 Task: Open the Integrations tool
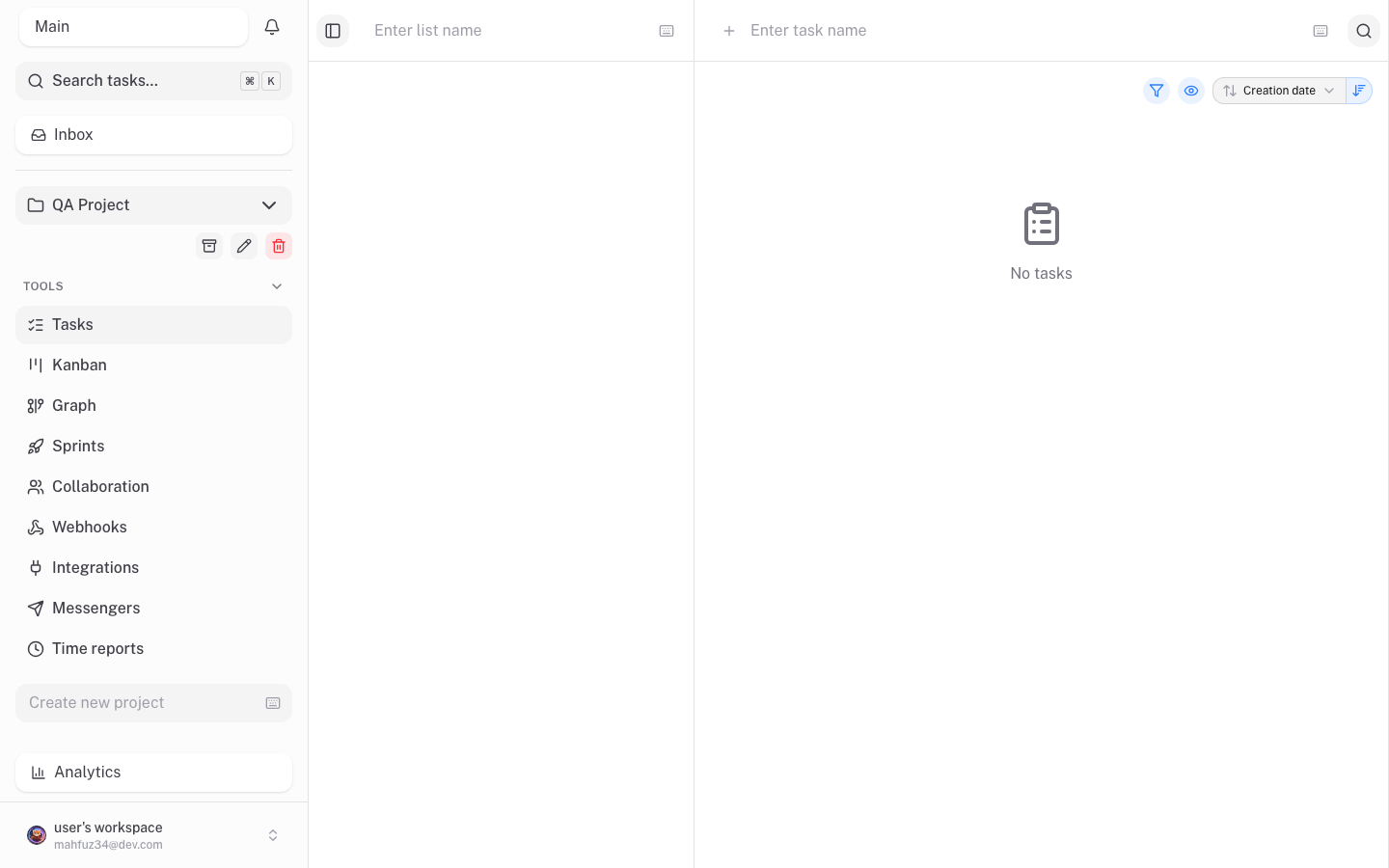point(153,568)
